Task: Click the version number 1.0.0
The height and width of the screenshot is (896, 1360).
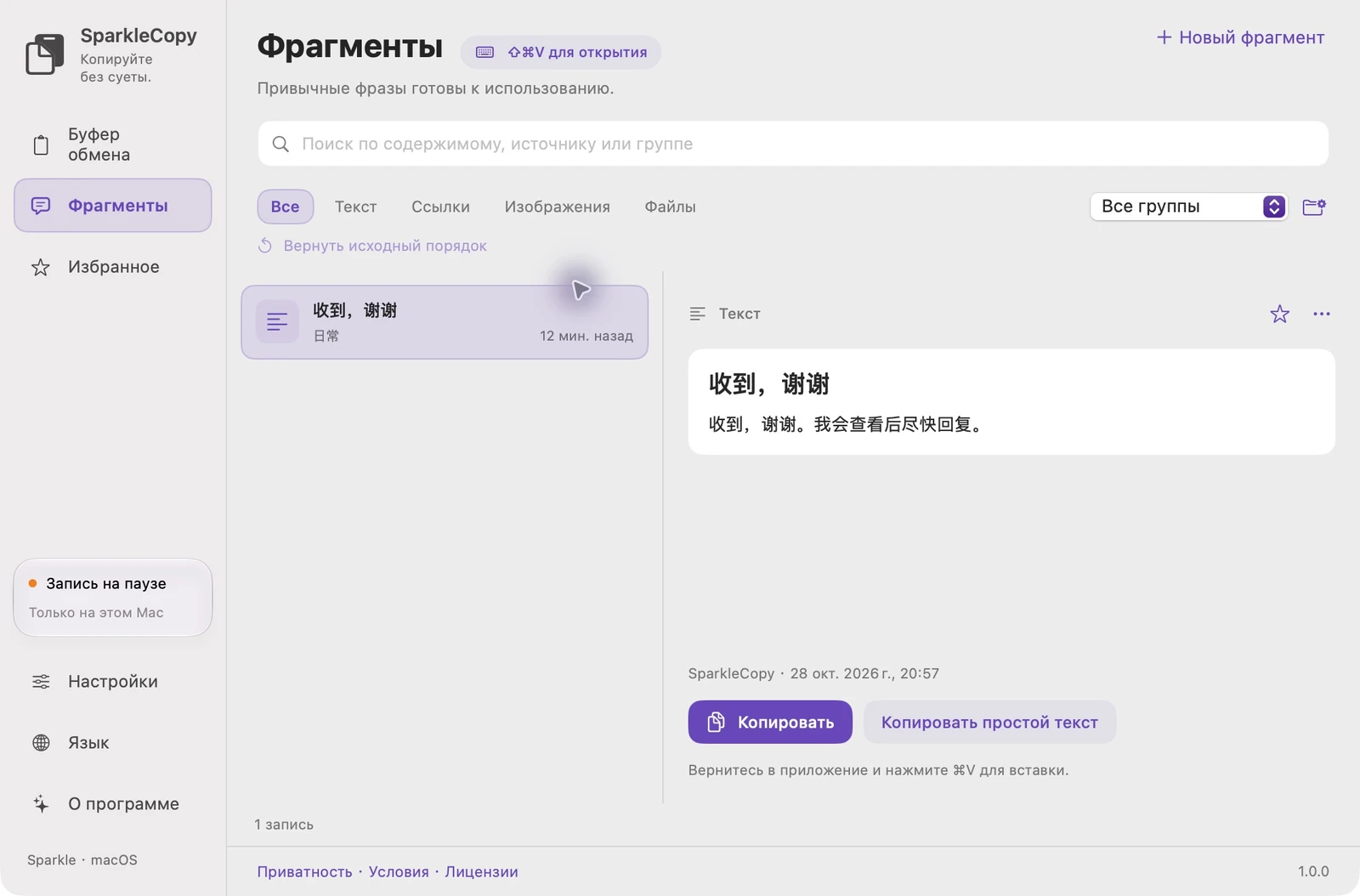Action: point(1313,871)
